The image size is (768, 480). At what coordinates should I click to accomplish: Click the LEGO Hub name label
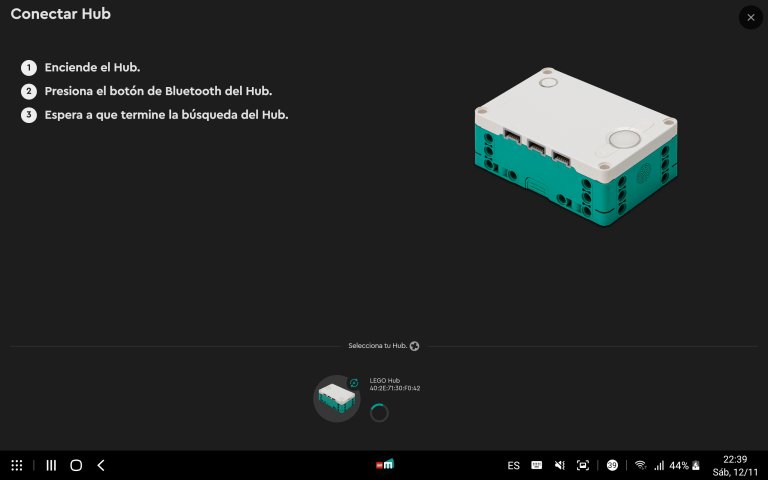point(384,381)
